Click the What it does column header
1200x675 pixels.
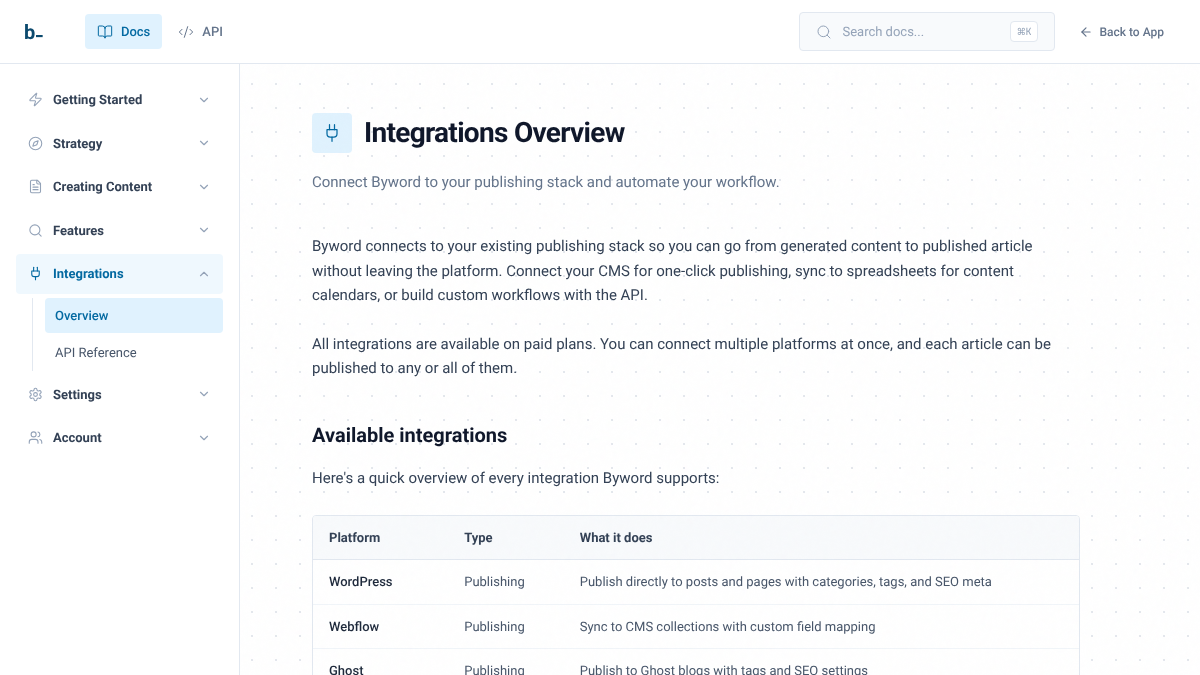[x=616, y=538]
